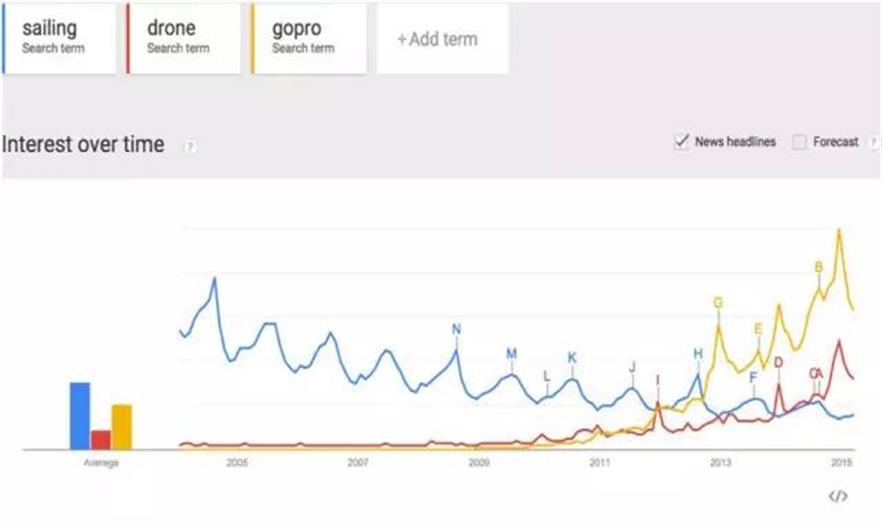The image size is (882, 526).
Task: Open news headline marker K
Action: (x=572, y=357)
